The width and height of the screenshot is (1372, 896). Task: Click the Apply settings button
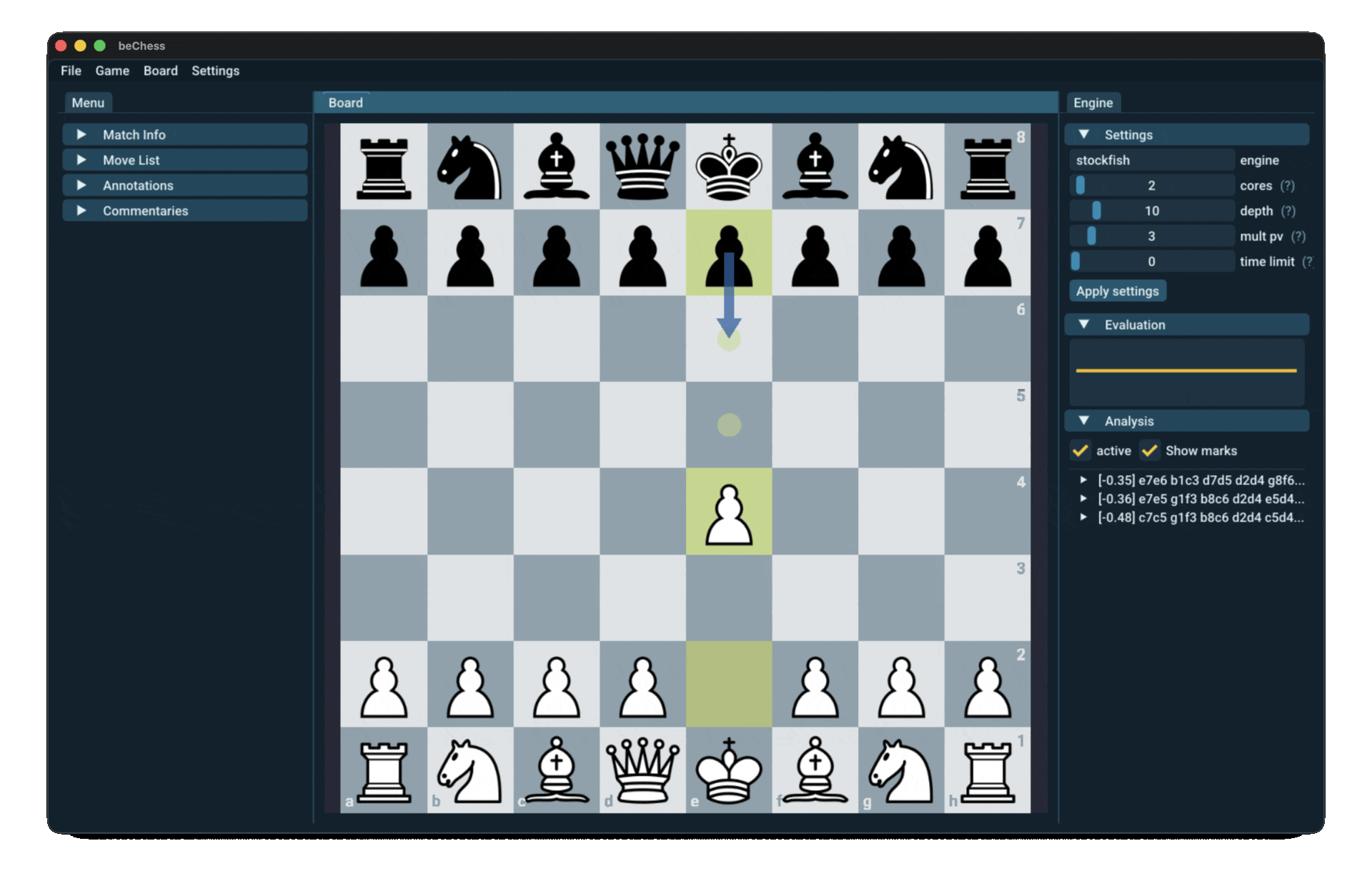pos(1117,291)
